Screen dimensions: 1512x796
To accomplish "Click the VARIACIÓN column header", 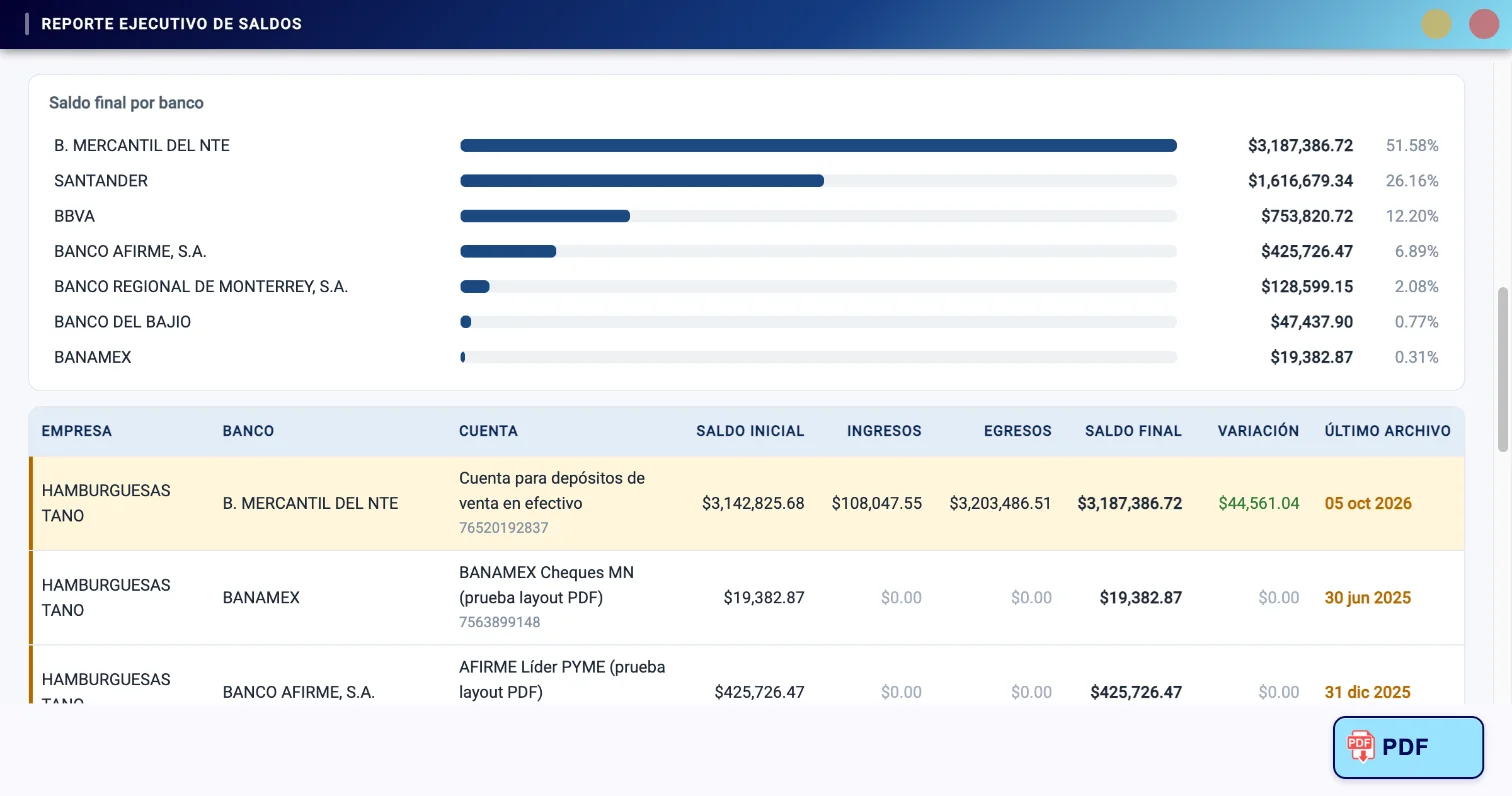I will tap(1258, 431).
